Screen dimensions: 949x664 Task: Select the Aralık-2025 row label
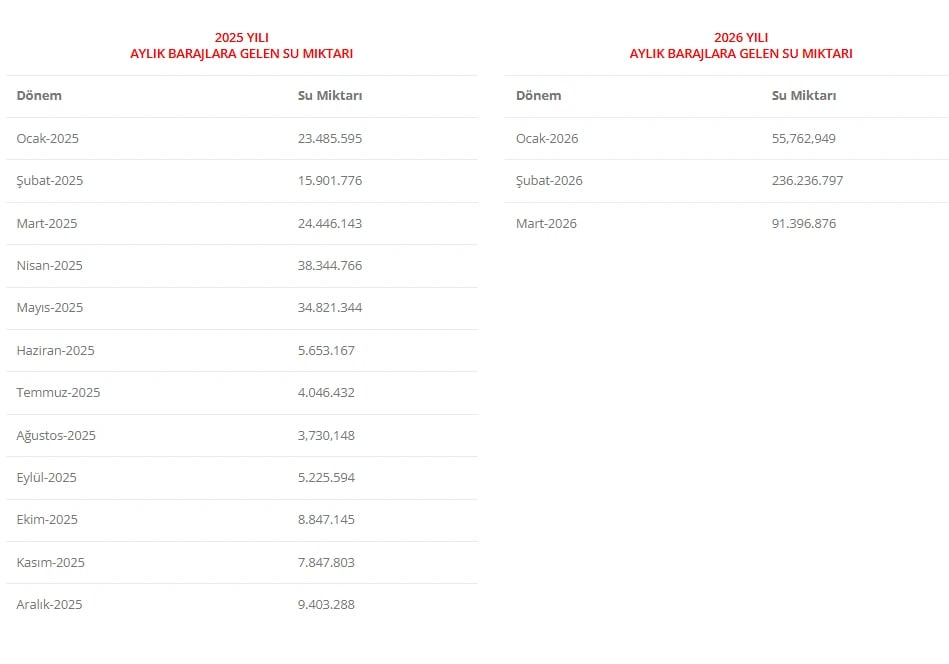49,605
